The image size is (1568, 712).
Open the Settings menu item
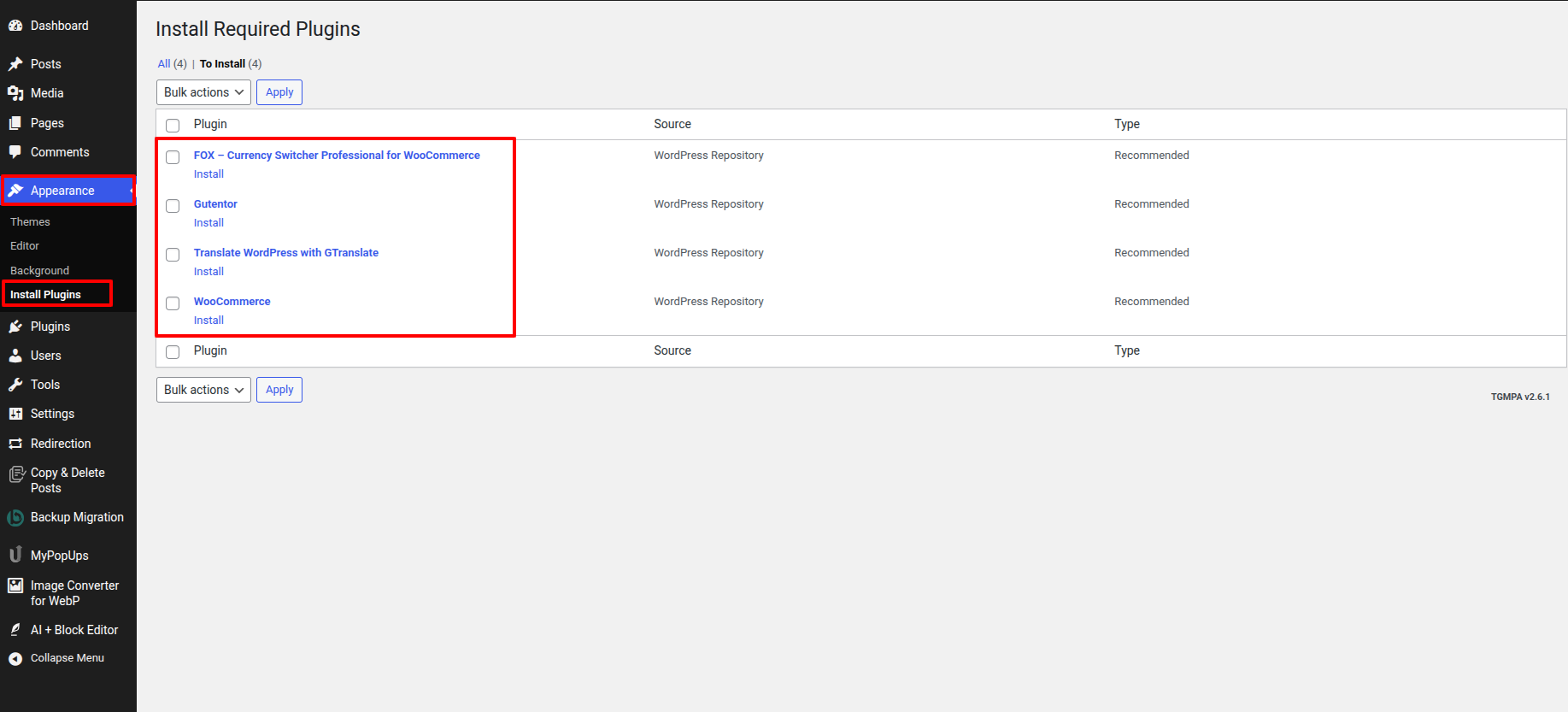coord(52,414)
